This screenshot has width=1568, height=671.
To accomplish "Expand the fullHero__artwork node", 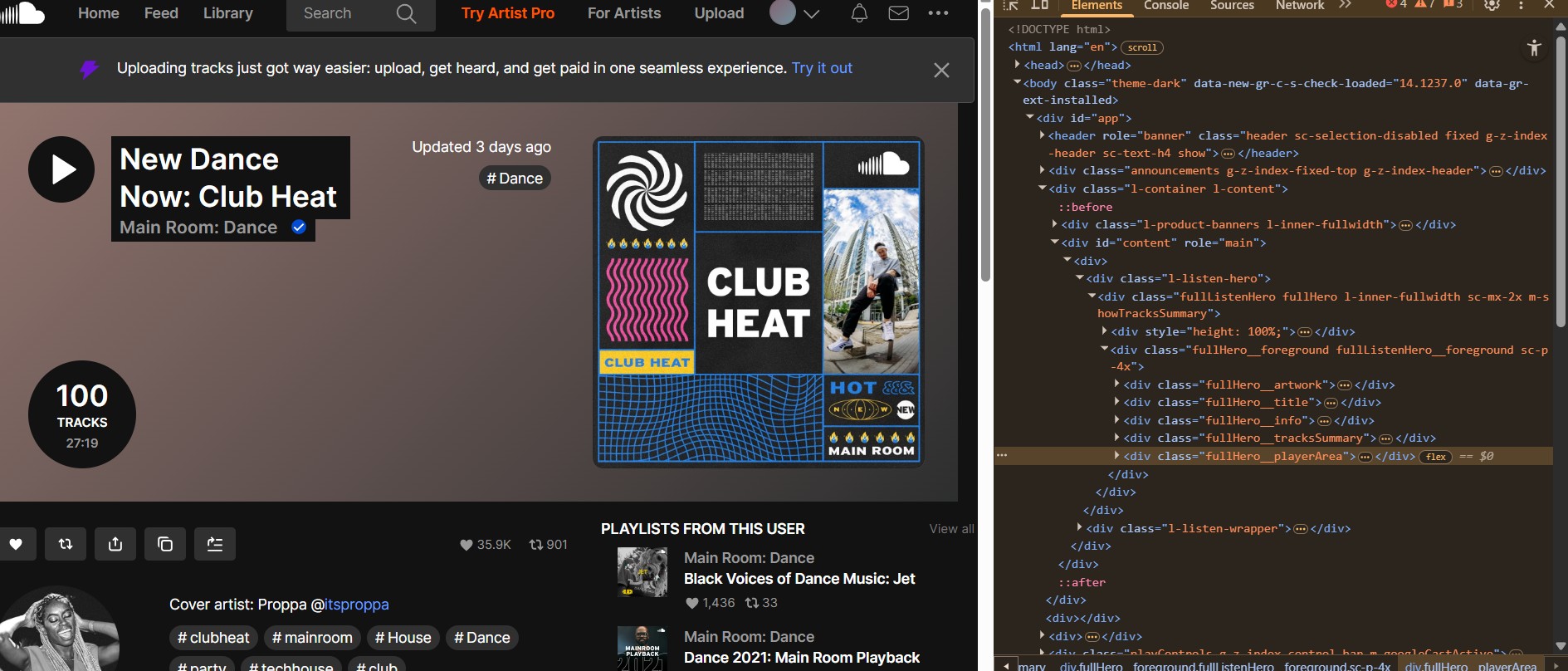I will click(x=1117, y=384).
